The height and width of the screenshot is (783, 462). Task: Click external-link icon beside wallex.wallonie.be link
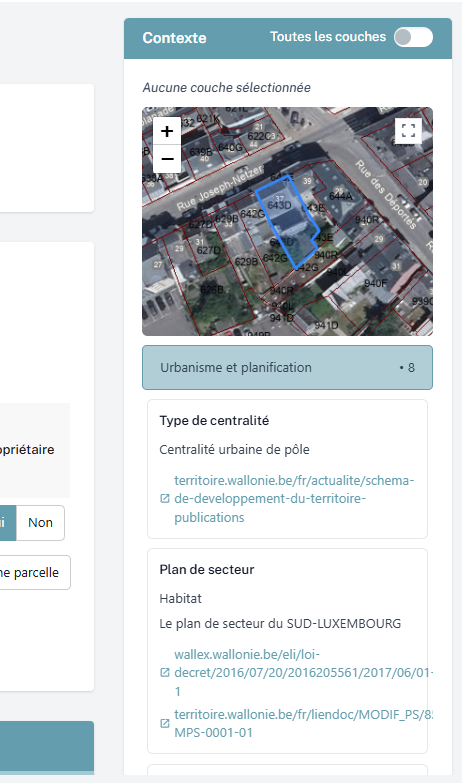point(165,673)
